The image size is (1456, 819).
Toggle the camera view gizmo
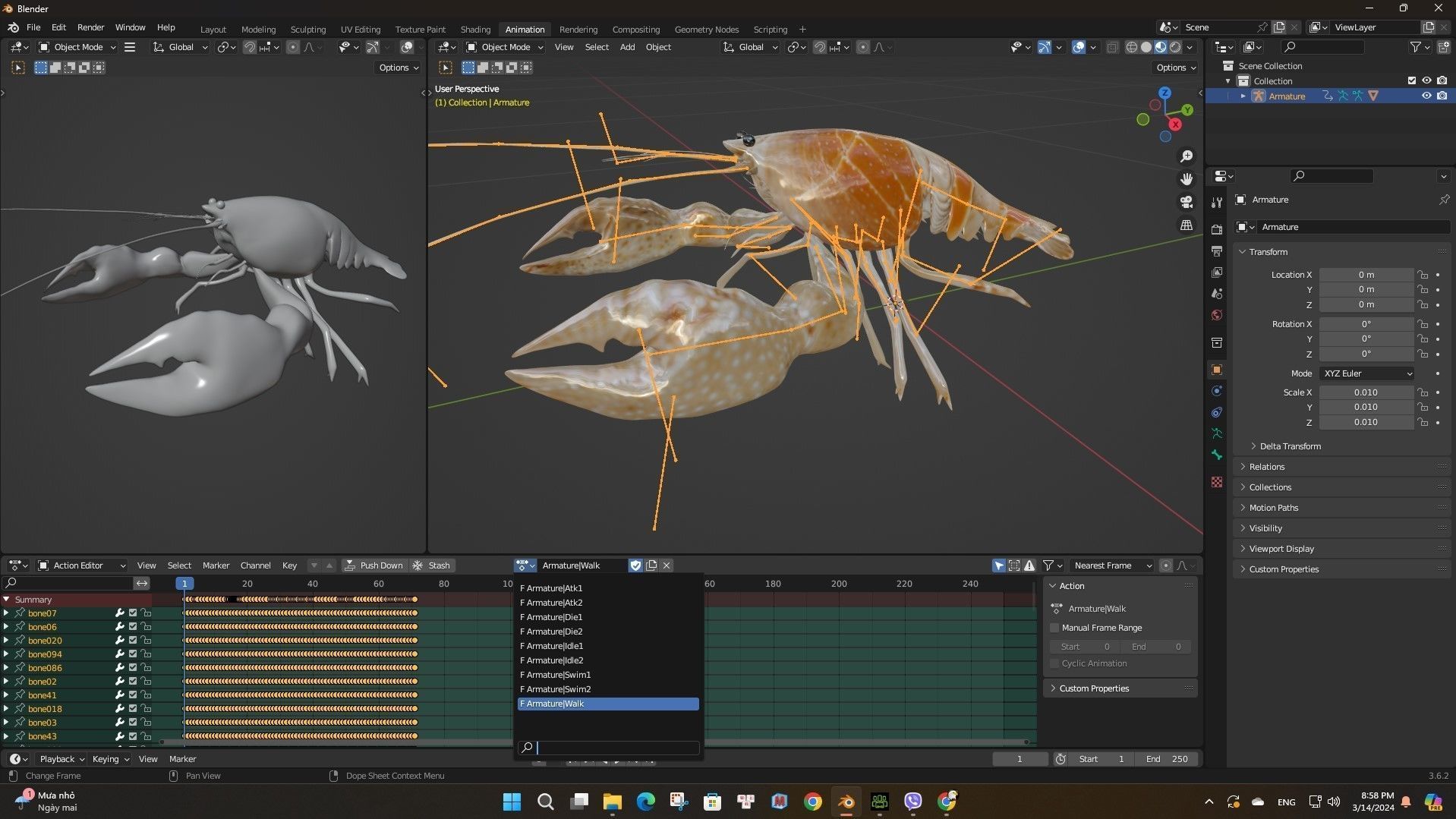coord(1187,202)
